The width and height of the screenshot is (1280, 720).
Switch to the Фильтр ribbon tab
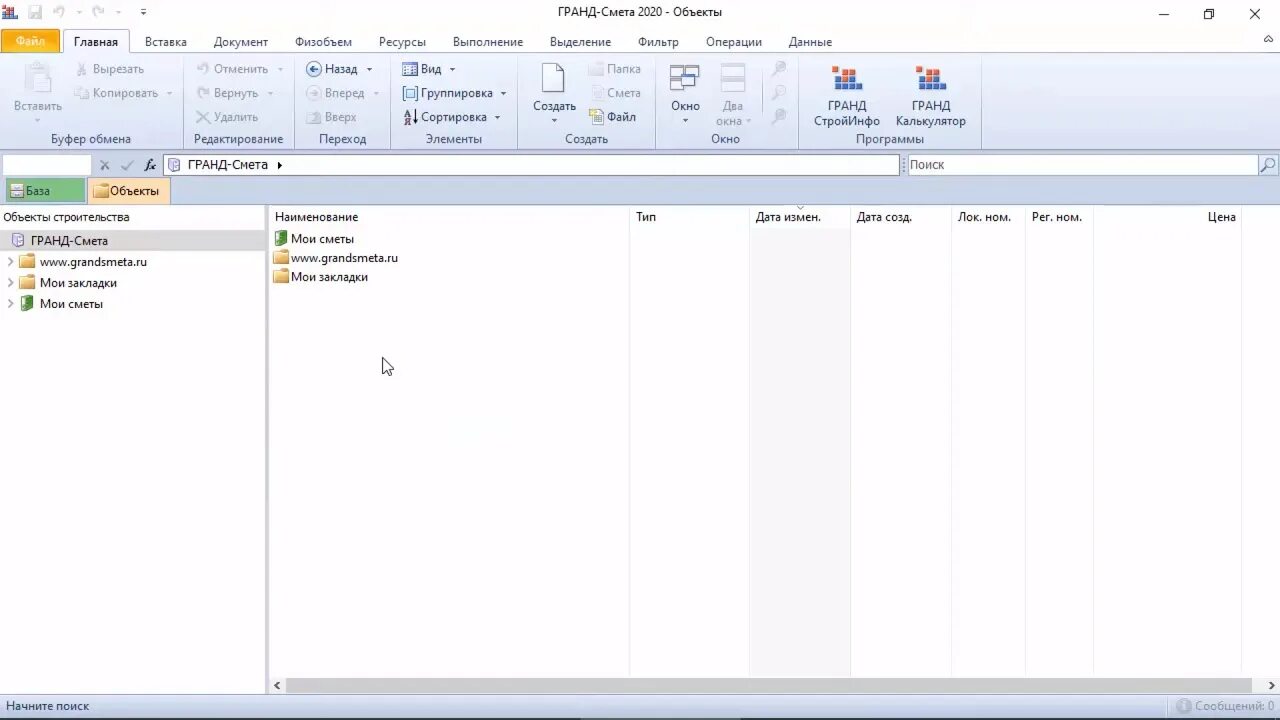[658, 42]
